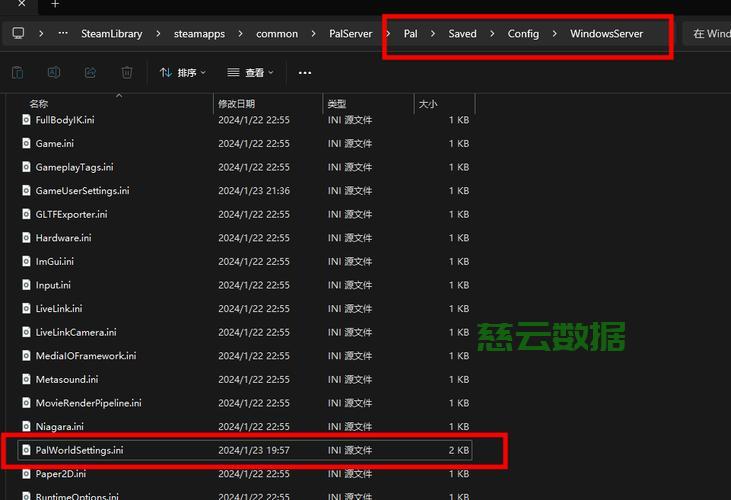
Task: Click the Paste icon in the toolbar
Action: tap(18, 72)
